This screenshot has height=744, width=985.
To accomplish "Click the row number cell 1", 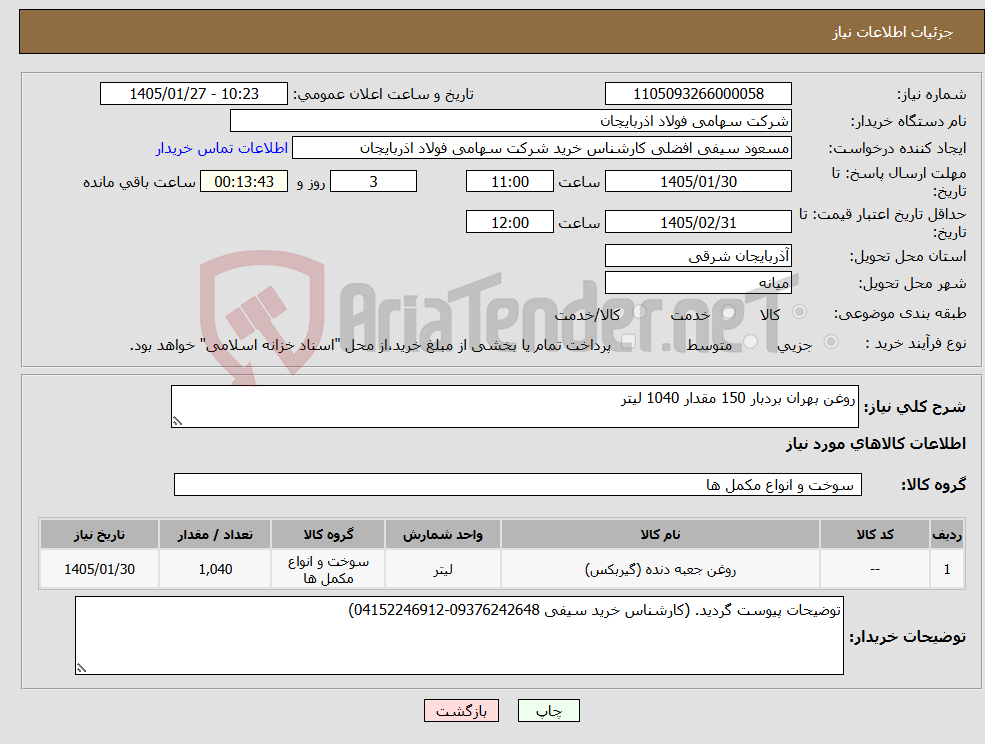I will click(947, 569).
